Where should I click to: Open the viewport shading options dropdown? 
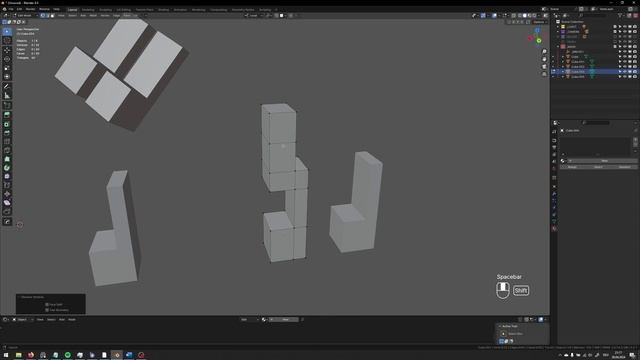(540, 16)
